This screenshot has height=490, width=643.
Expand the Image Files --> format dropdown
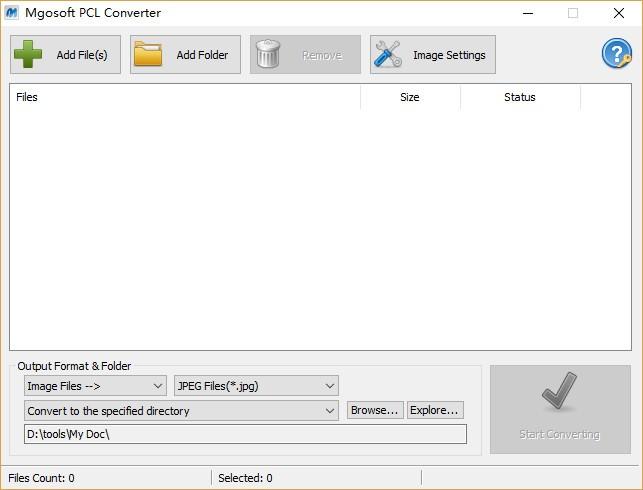[96, 386]
